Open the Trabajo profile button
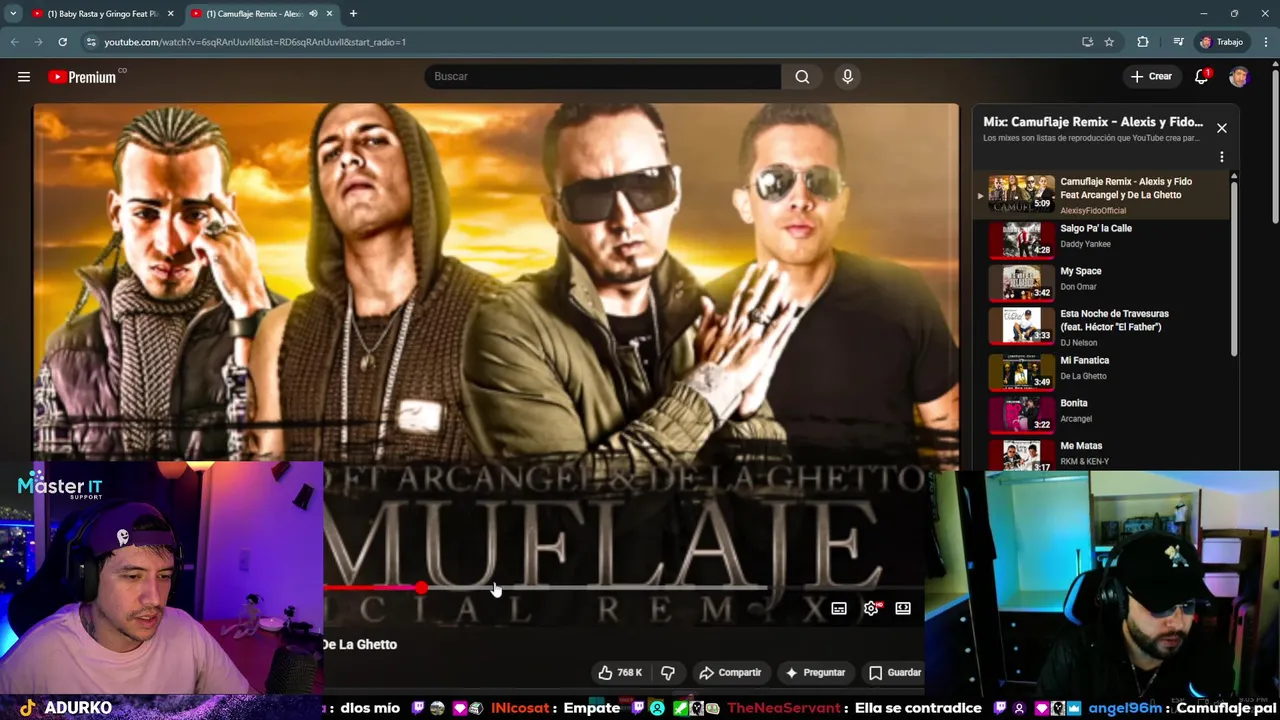This screenshot has height=720, width=1280. coord(1221,42)
